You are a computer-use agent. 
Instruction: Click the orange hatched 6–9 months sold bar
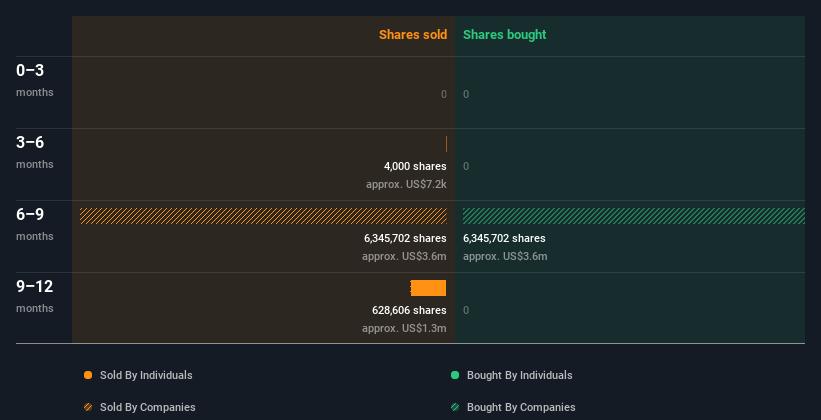pos(263,216)
